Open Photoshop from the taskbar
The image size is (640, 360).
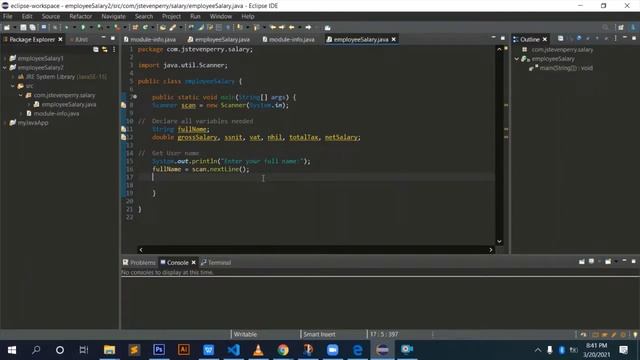pyautogui.click(x=159, y=350)
